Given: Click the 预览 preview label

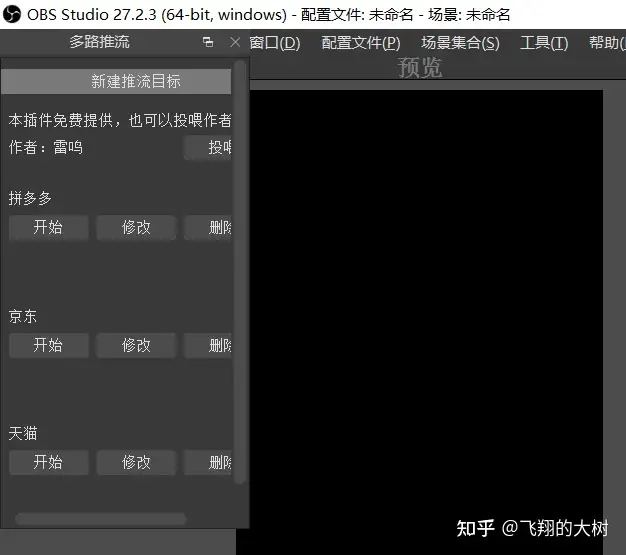Looking at the screenshot, I should pyautogui.click(x=420, y=67).
